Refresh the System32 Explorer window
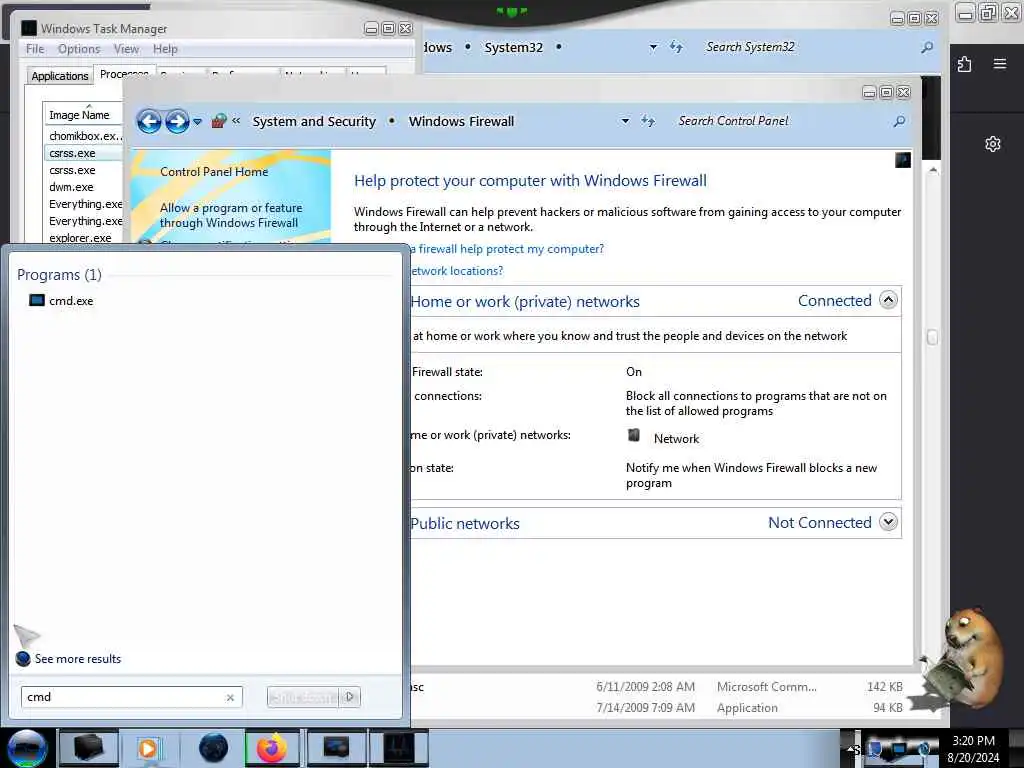1024x768 pixels. pyautogui.click(x=676, y=47)
